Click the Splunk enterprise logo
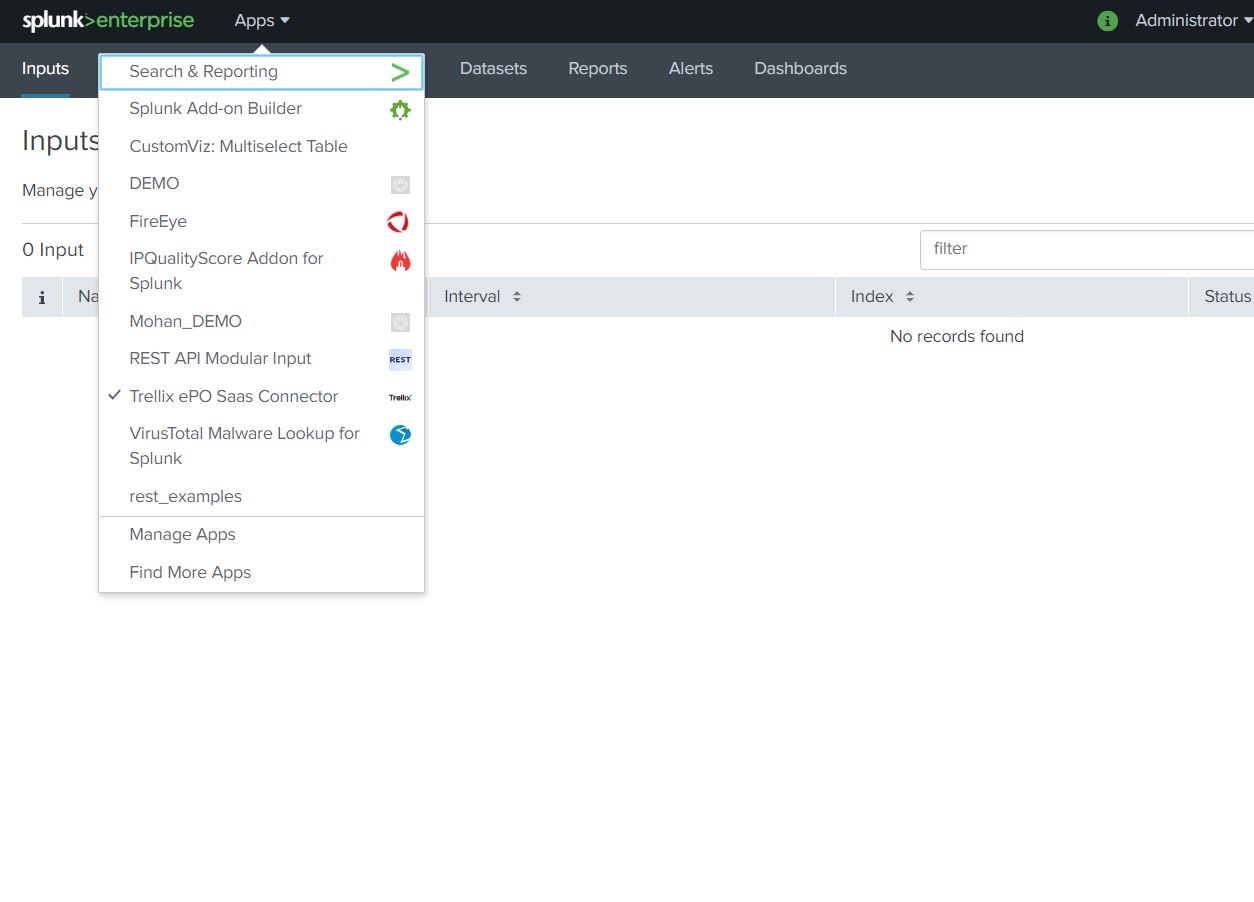Viewport: 1254px width, 902px height. tap(108, 20)
